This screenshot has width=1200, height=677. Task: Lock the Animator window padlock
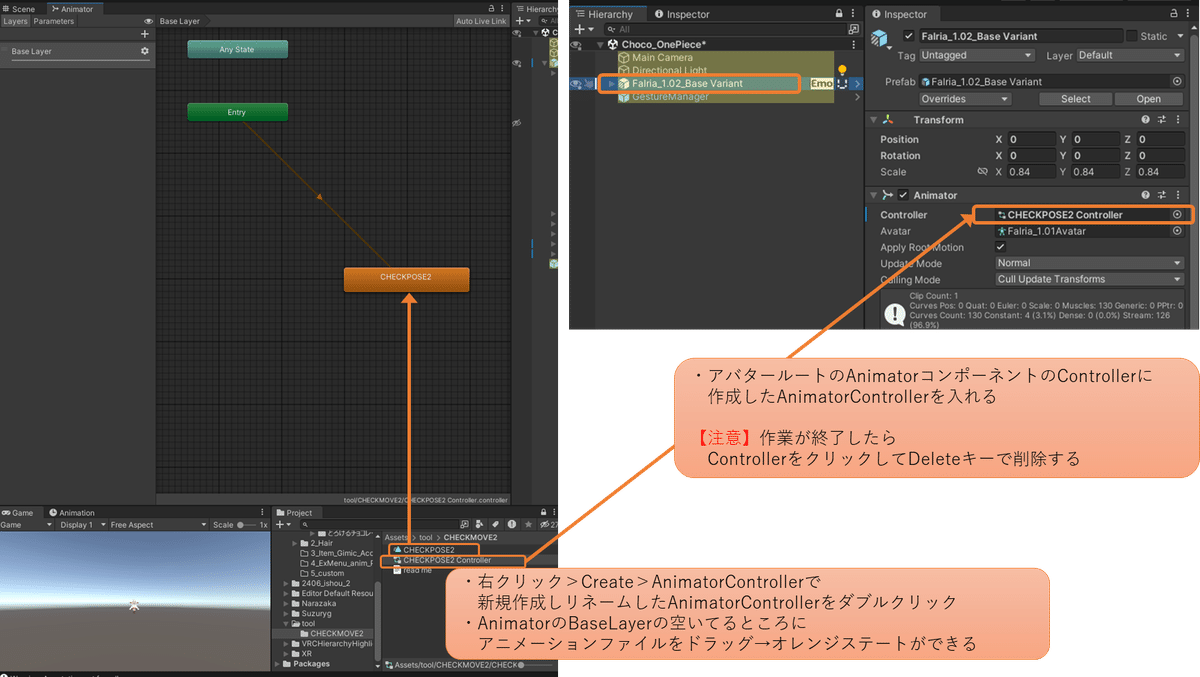coord(491,8)
